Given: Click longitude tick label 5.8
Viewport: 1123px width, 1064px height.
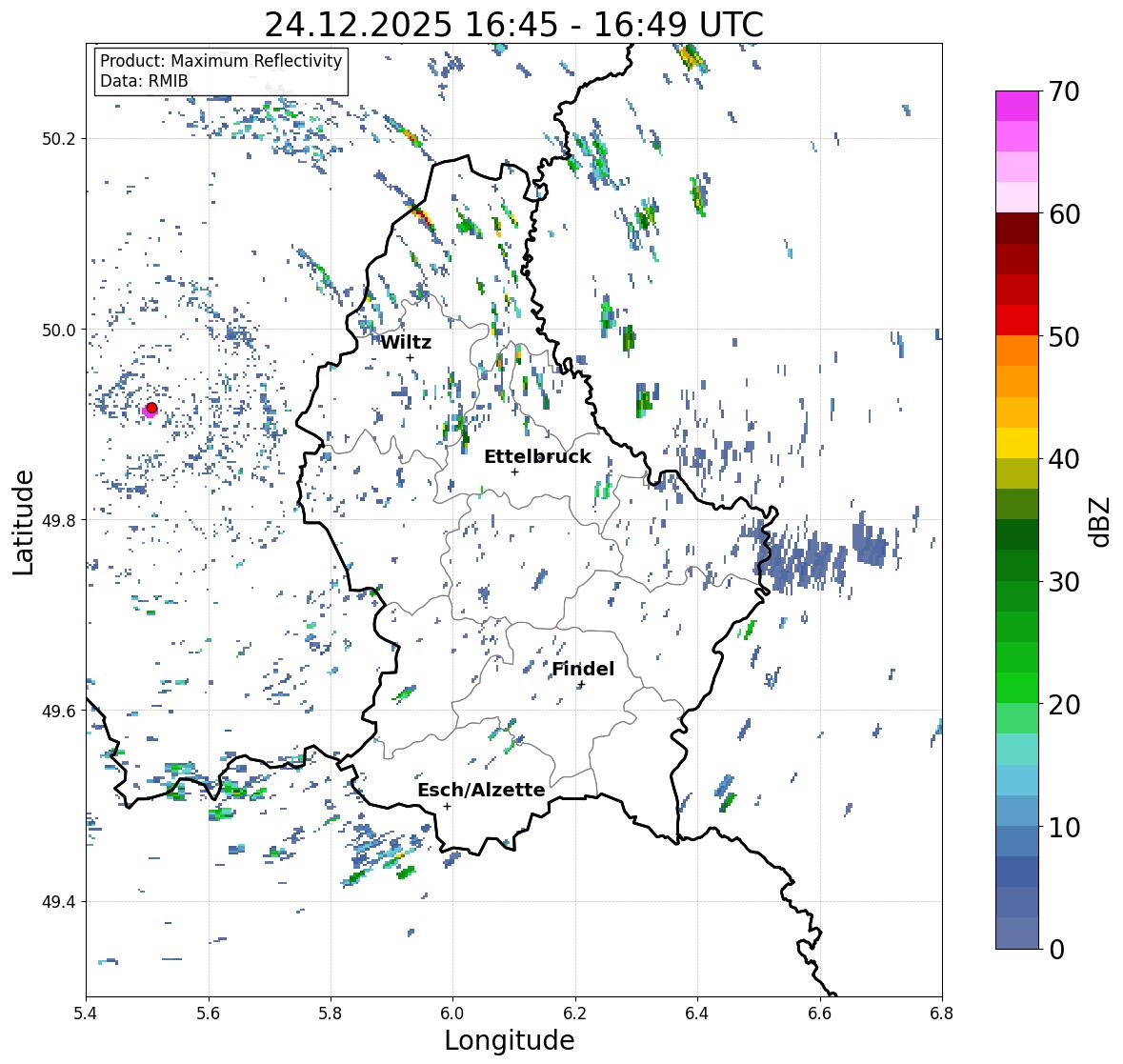Looking at the screenshot, I should pyautogui.click(x=331, y=1014).
